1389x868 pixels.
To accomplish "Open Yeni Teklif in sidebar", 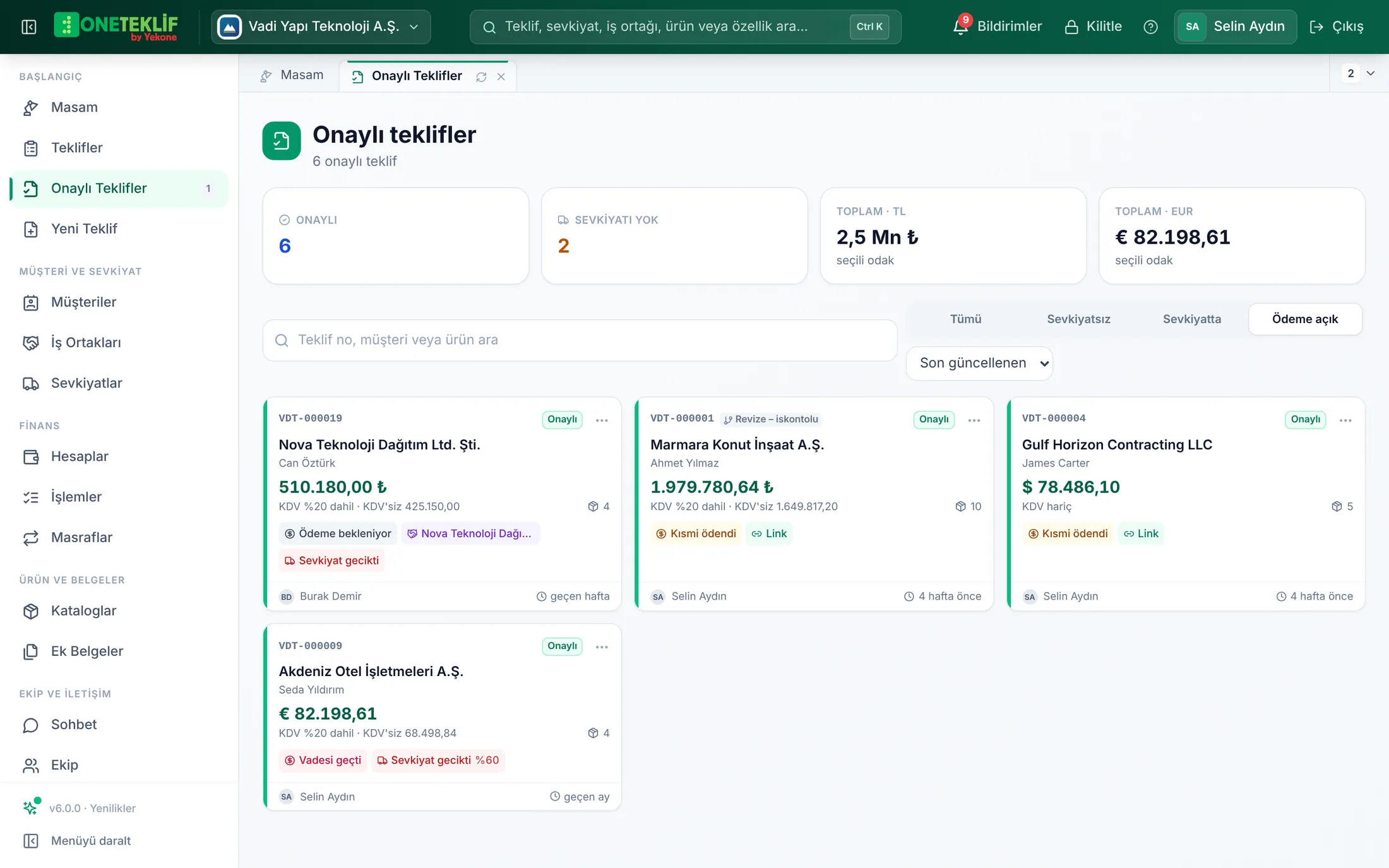I will click(x=119, y=229).
